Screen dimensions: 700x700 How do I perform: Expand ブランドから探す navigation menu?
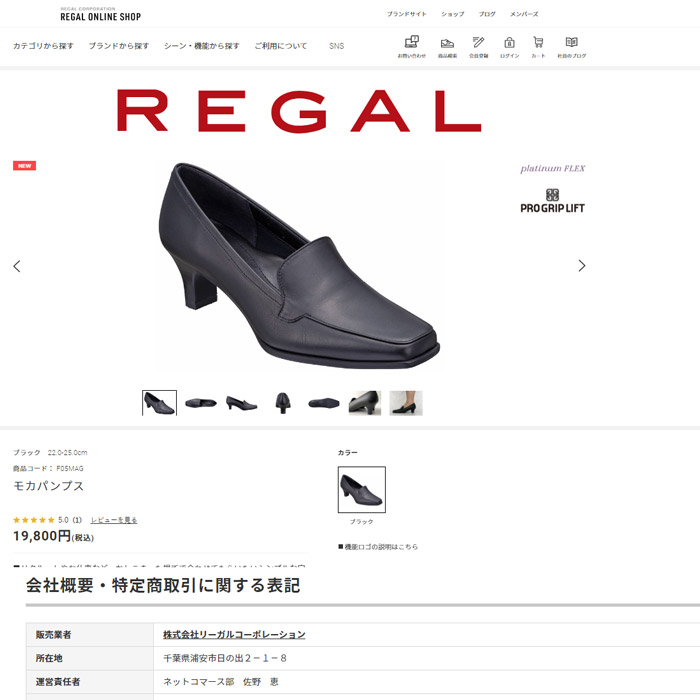119,46
